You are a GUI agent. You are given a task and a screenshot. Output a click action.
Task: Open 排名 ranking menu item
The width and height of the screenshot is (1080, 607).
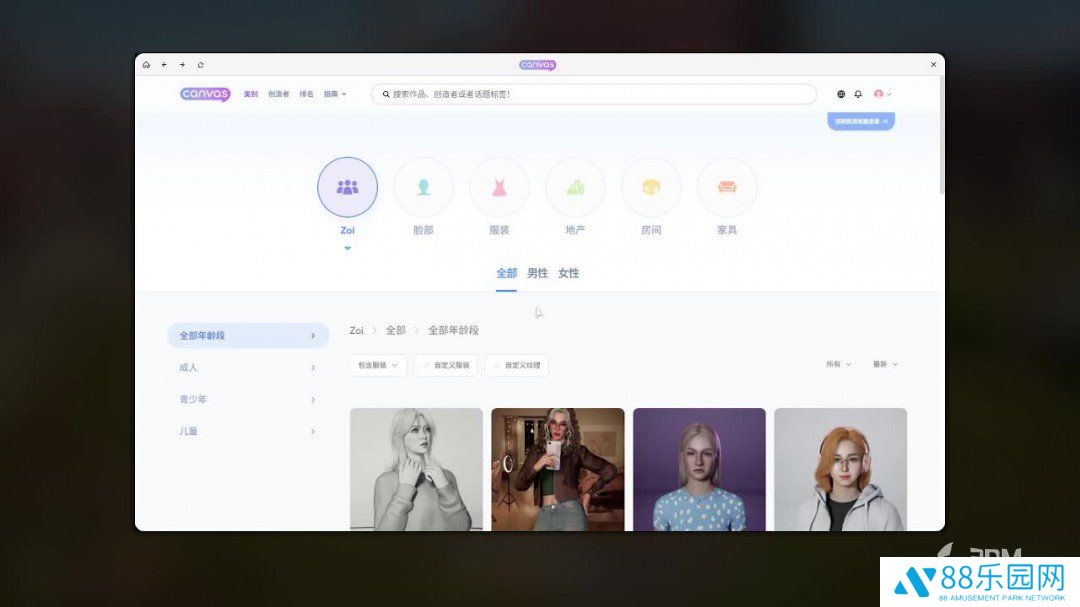(307, 94)
